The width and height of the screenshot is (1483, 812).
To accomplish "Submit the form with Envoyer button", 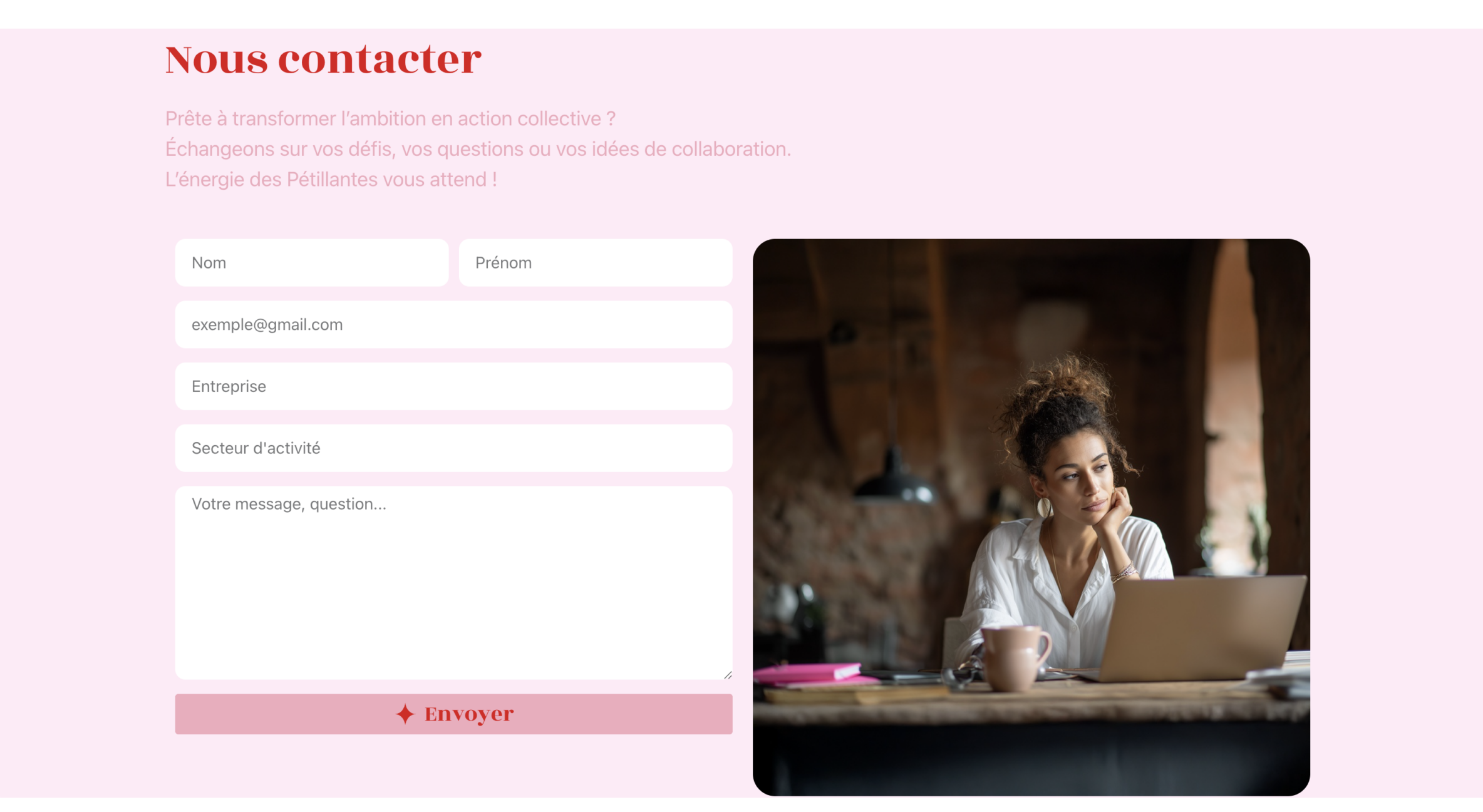I will point(454,714).
